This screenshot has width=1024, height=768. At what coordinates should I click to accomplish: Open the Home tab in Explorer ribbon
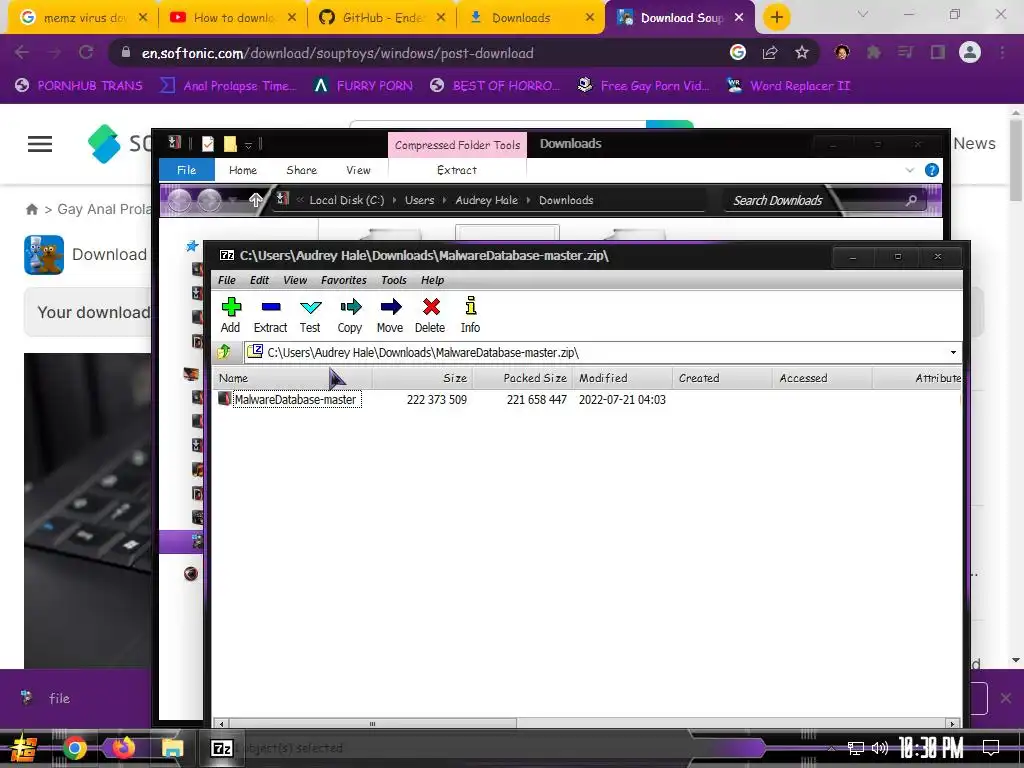click(243, 170)
